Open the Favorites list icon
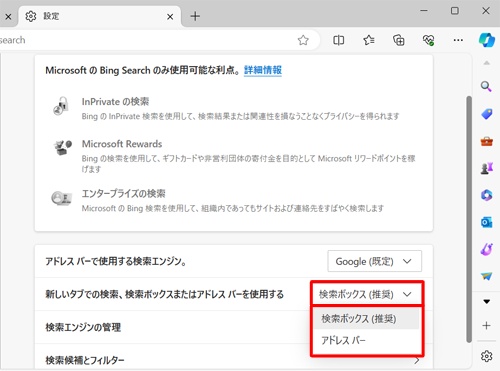 click(369, 40)
